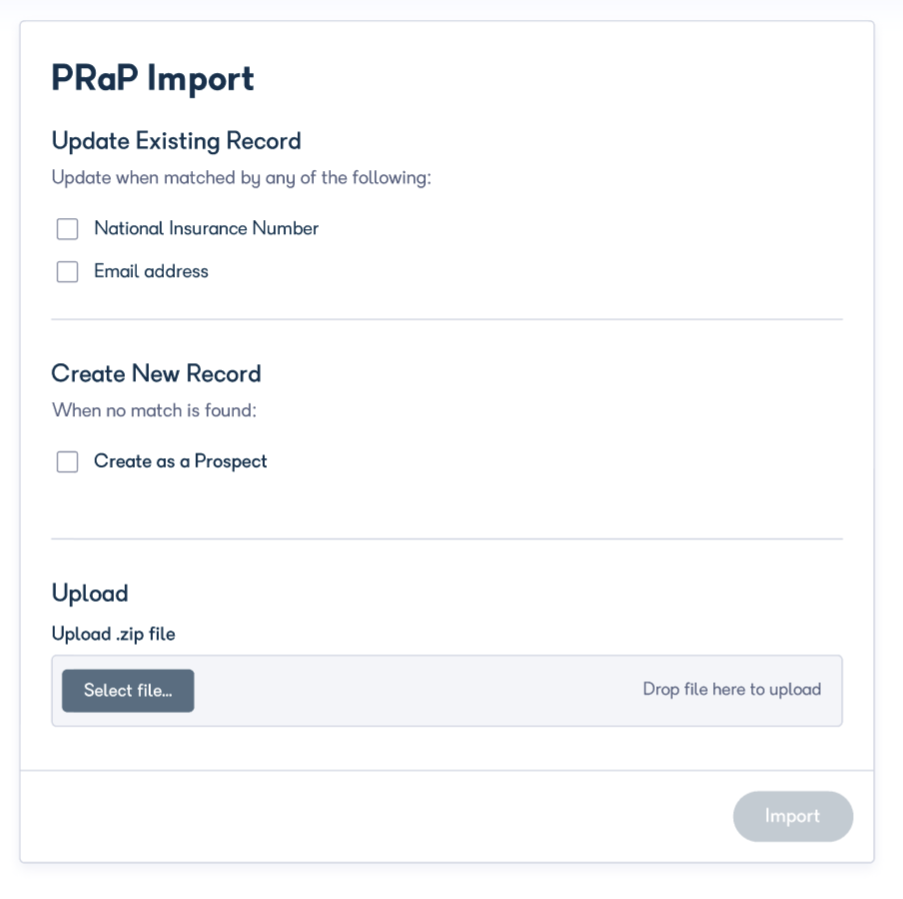Click the Upload .zip file label
The image size is (903, 899).
[x=113, y=634]
